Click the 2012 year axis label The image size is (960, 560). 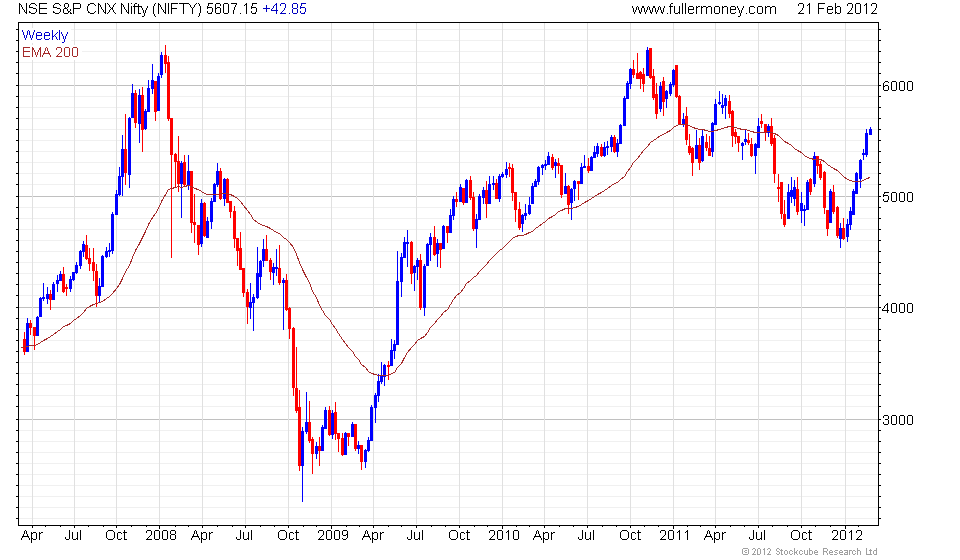point(846,536)
